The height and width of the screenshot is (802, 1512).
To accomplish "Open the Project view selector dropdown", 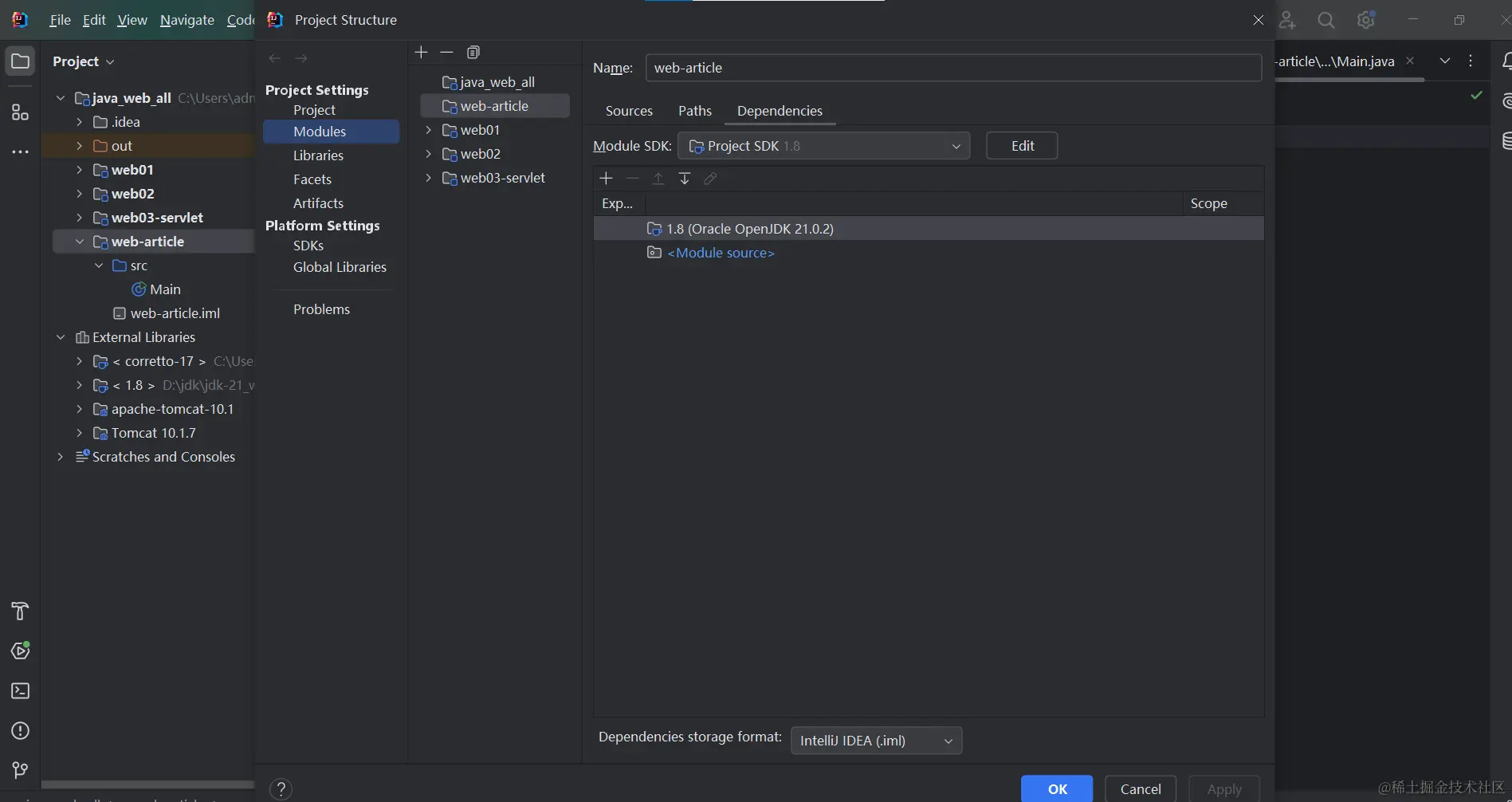I will tap(84, 61).
